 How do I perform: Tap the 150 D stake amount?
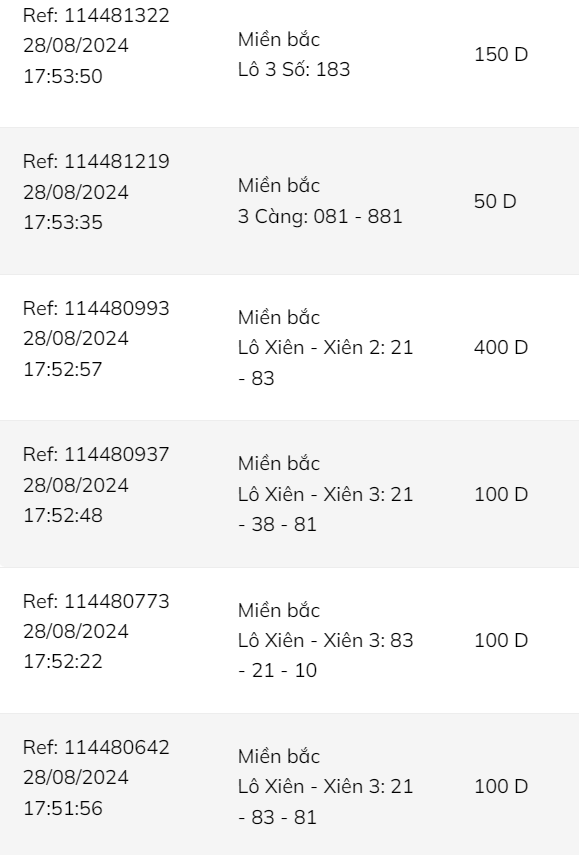(501, 54)
